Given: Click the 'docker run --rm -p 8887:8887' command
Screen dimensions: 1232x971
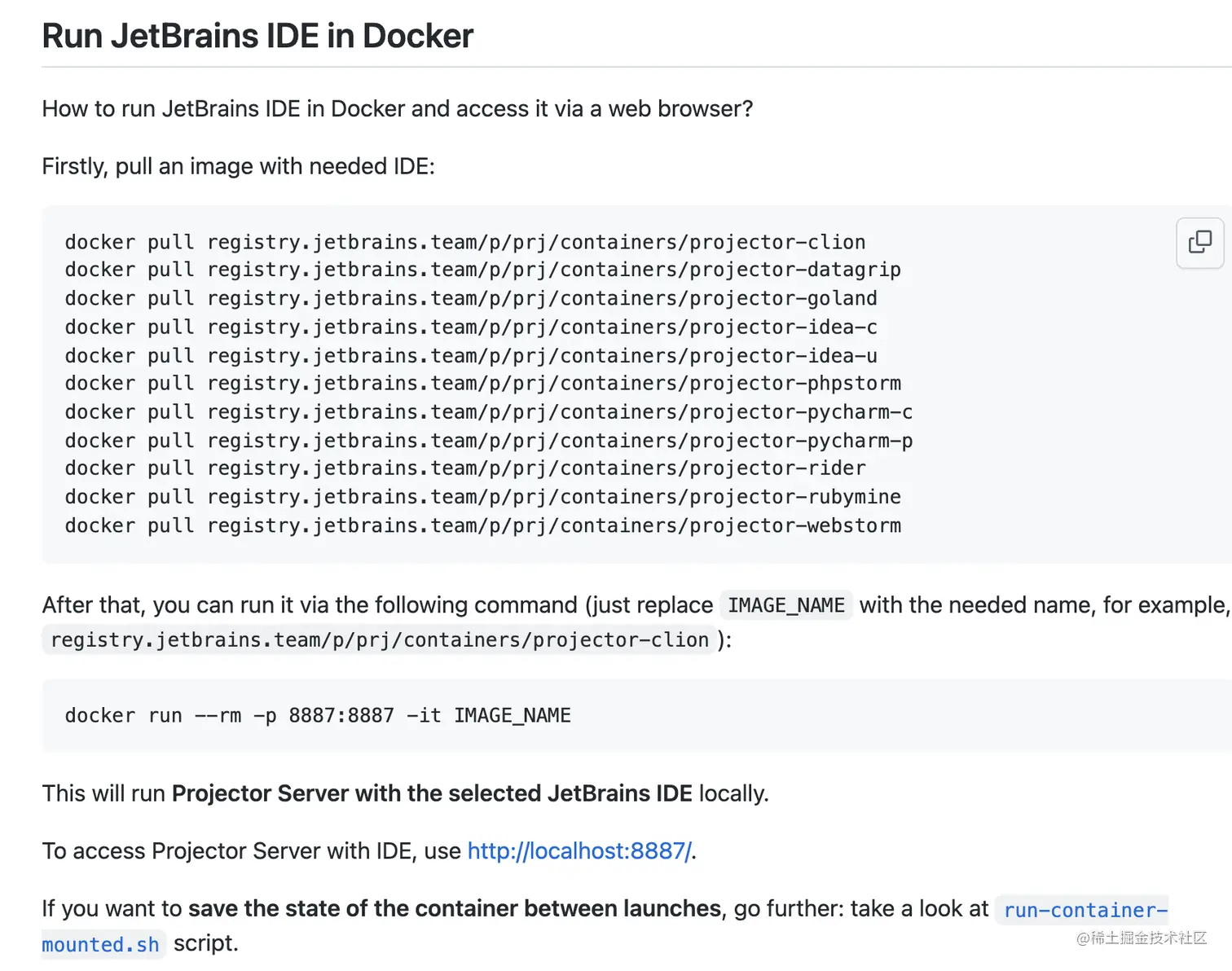Looking at the screenshot, I should [x=318, y=715].
